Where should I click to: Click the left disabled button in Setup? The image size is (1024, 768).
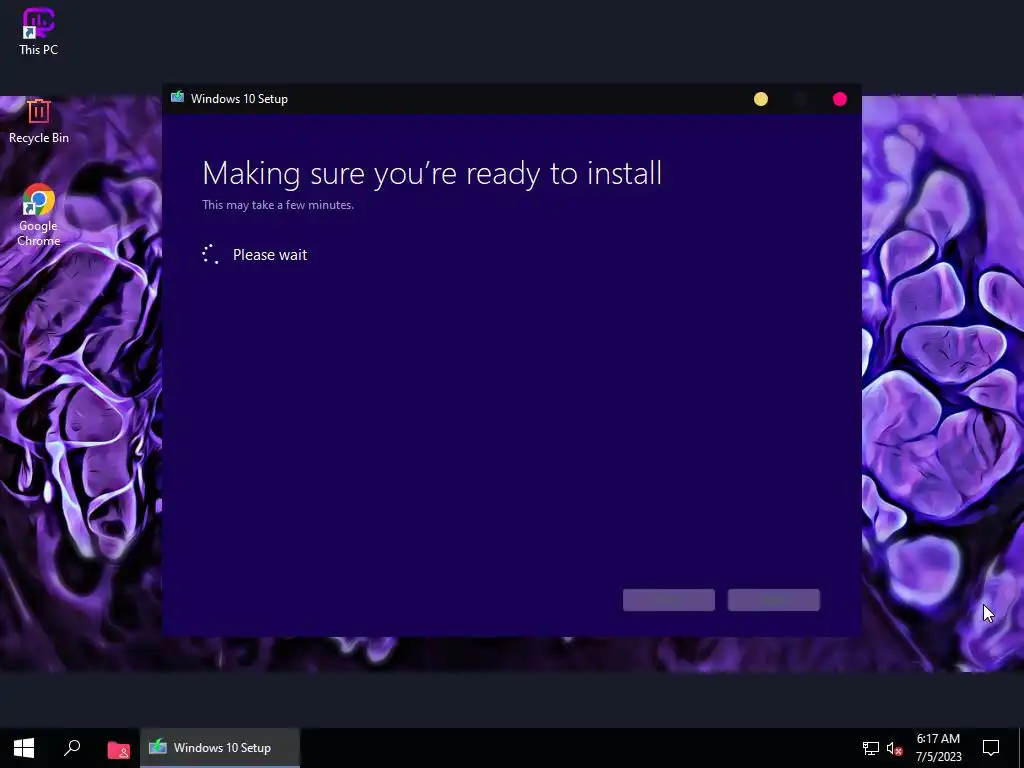tap(669, 600)
